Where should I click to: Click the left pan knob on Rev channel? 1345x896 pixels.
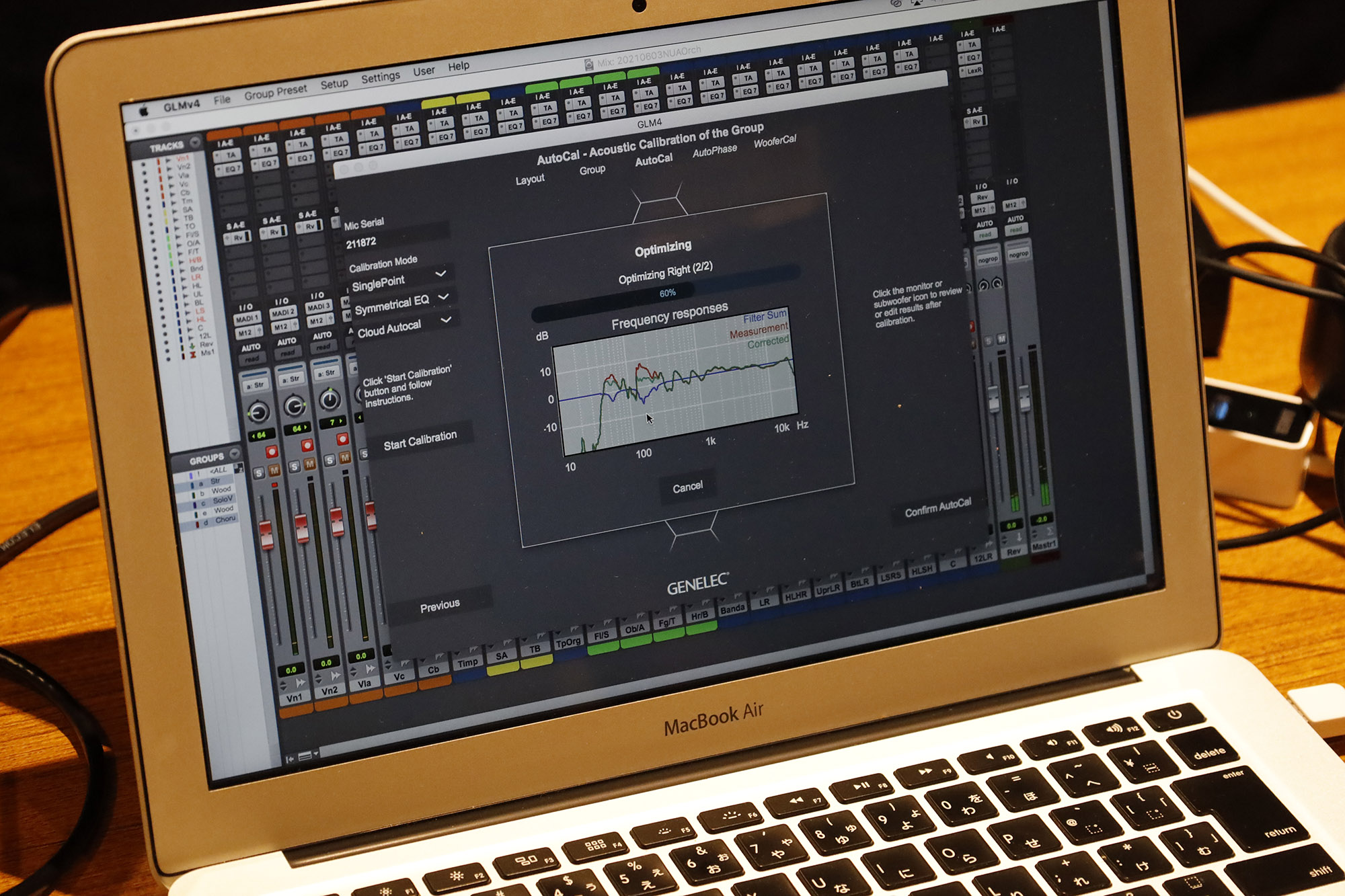(983, 285)
